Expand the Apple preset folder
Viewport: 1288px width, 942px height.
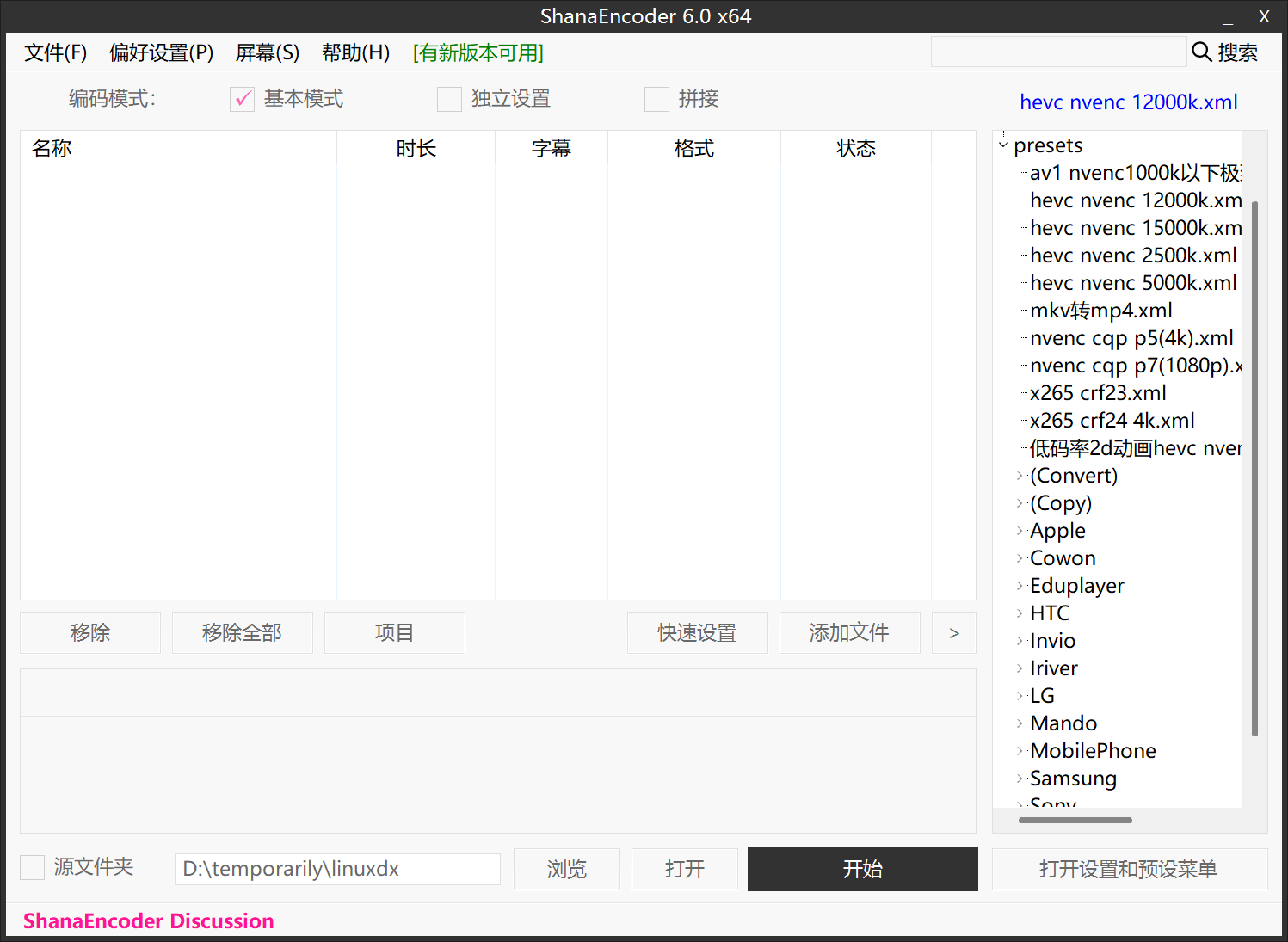(x=1020, y=531)
